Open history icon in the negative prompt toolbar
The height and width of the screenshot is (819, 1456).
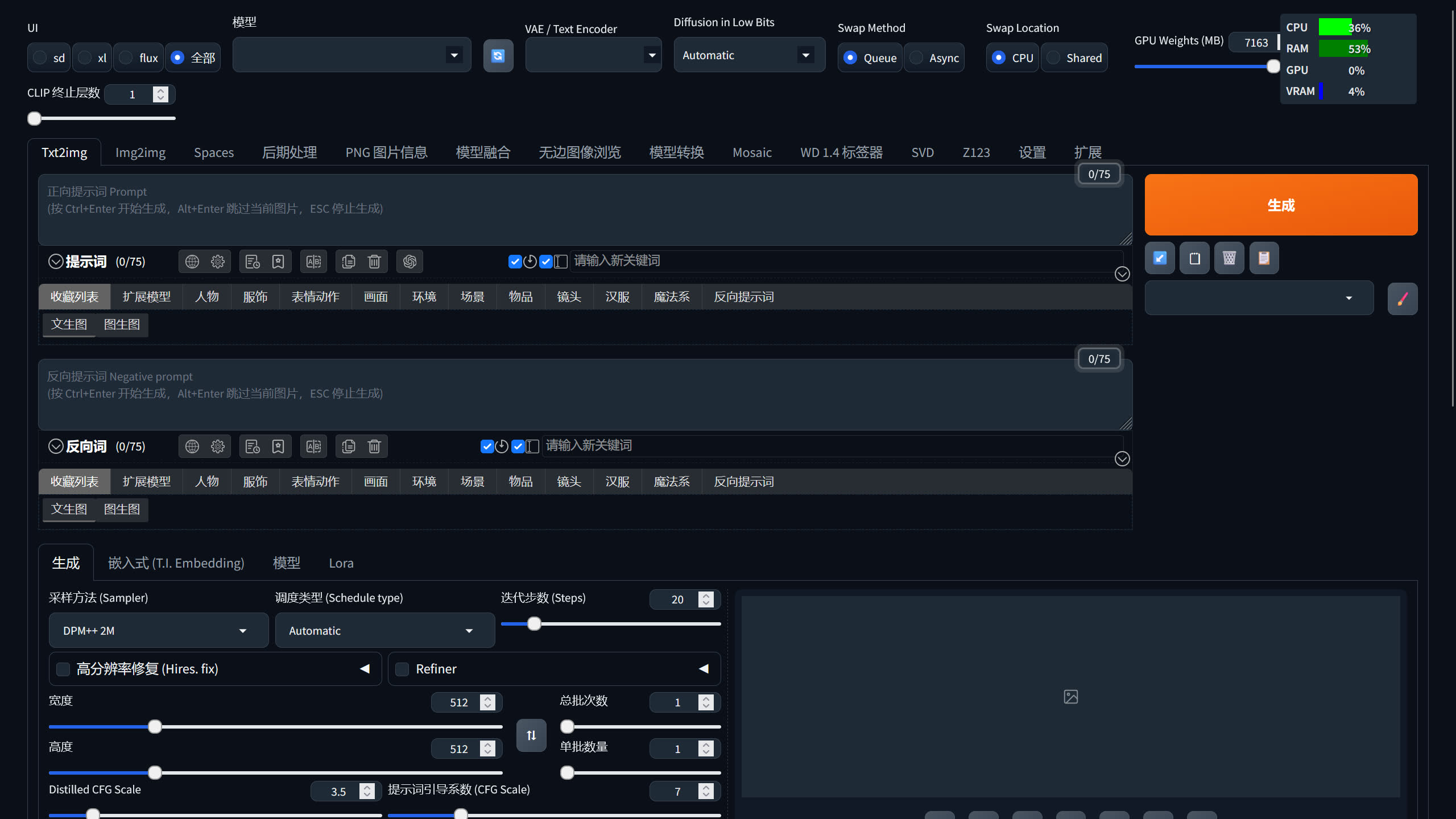[253, 446]
